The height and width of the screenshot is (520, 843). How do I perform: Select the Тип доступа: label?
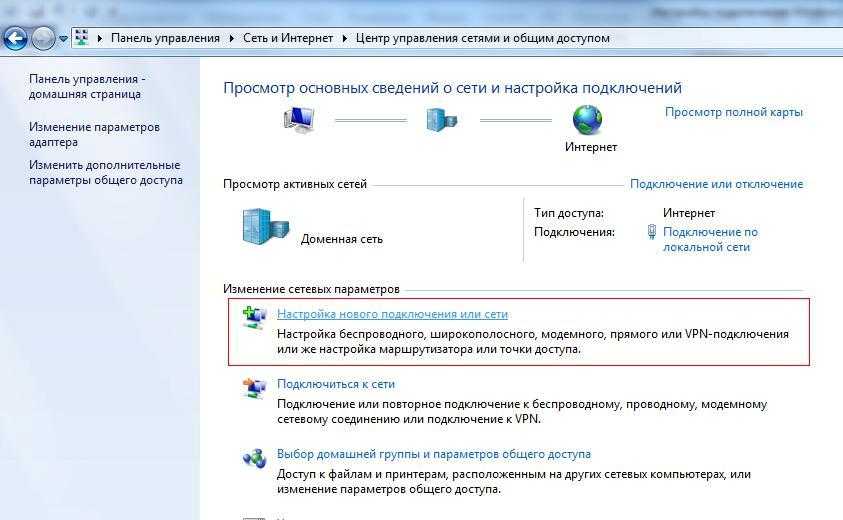pos(569,213)
